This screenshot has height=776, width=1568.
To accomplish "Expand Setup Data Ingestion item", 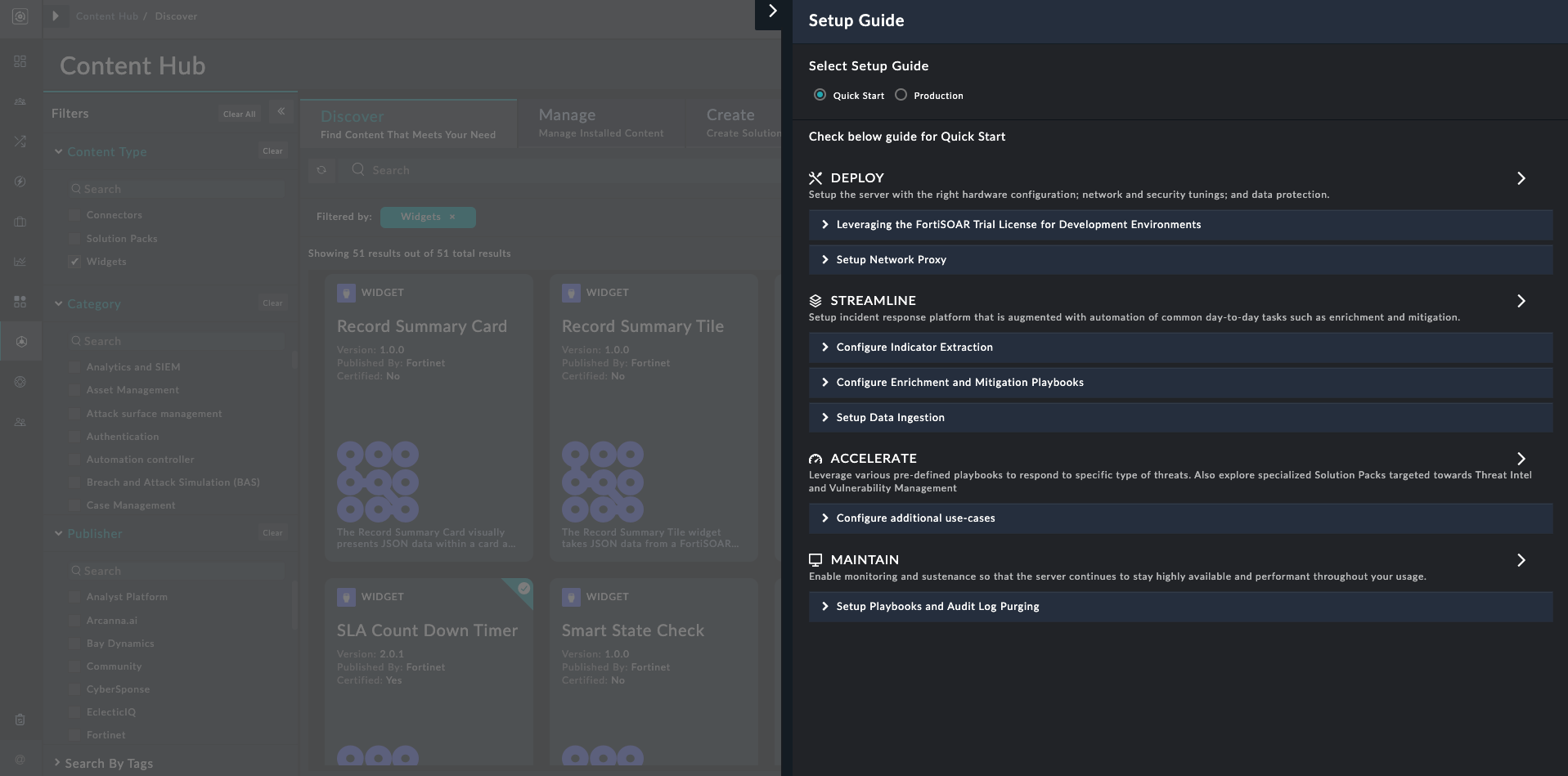I will (890, 418).
